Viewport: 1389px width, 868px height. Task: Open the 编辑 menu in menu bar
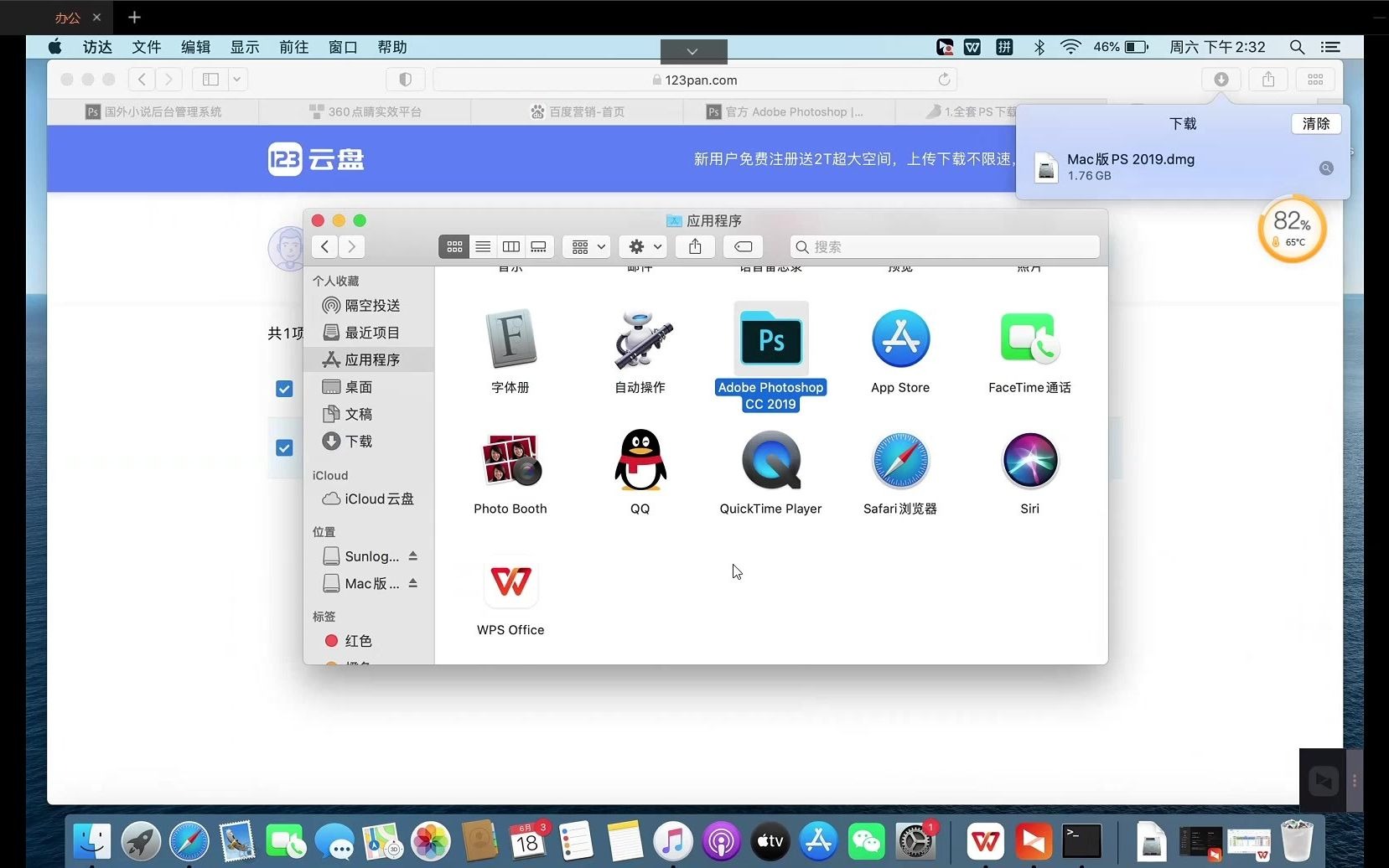click(196, 47)
